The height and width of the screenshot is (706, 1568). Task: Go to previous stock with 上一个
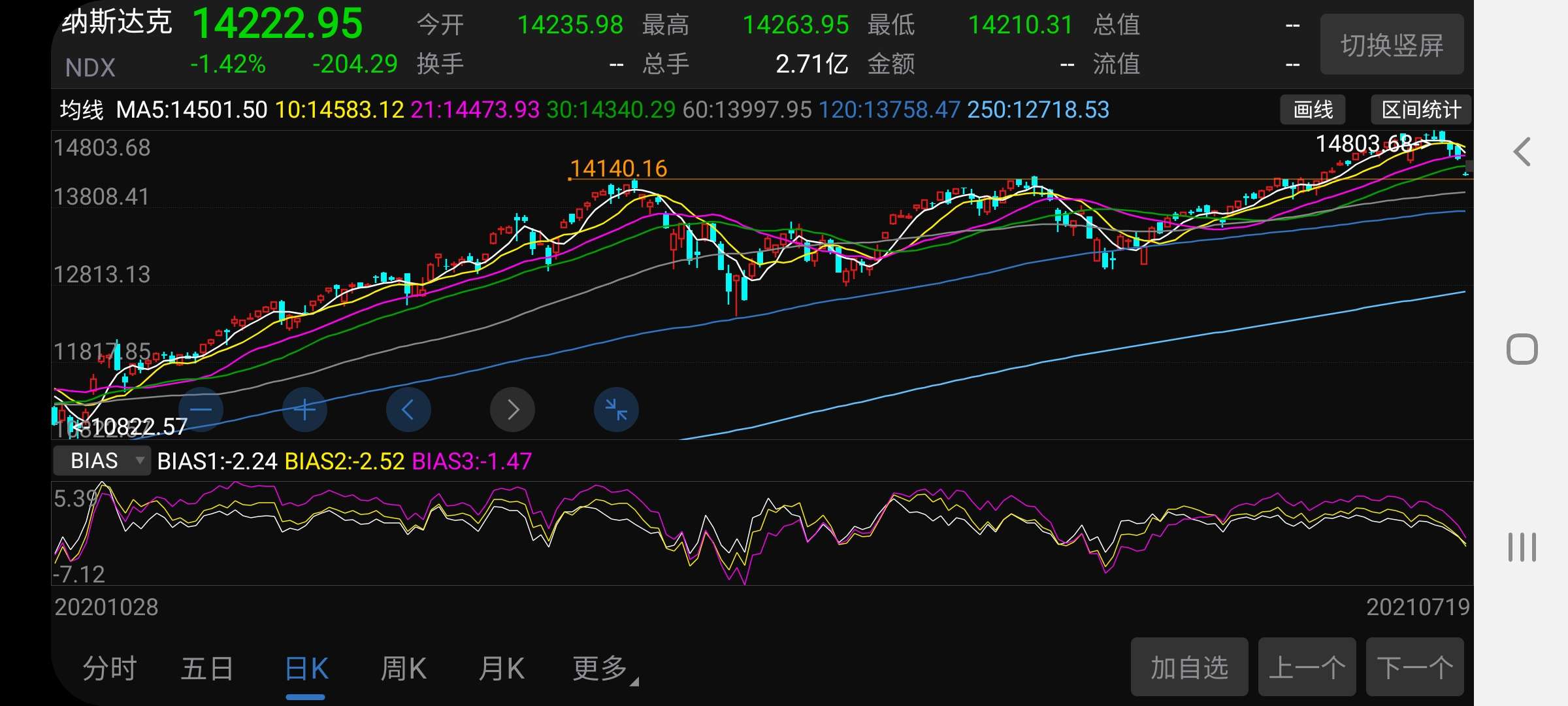tap(1307, 667)
